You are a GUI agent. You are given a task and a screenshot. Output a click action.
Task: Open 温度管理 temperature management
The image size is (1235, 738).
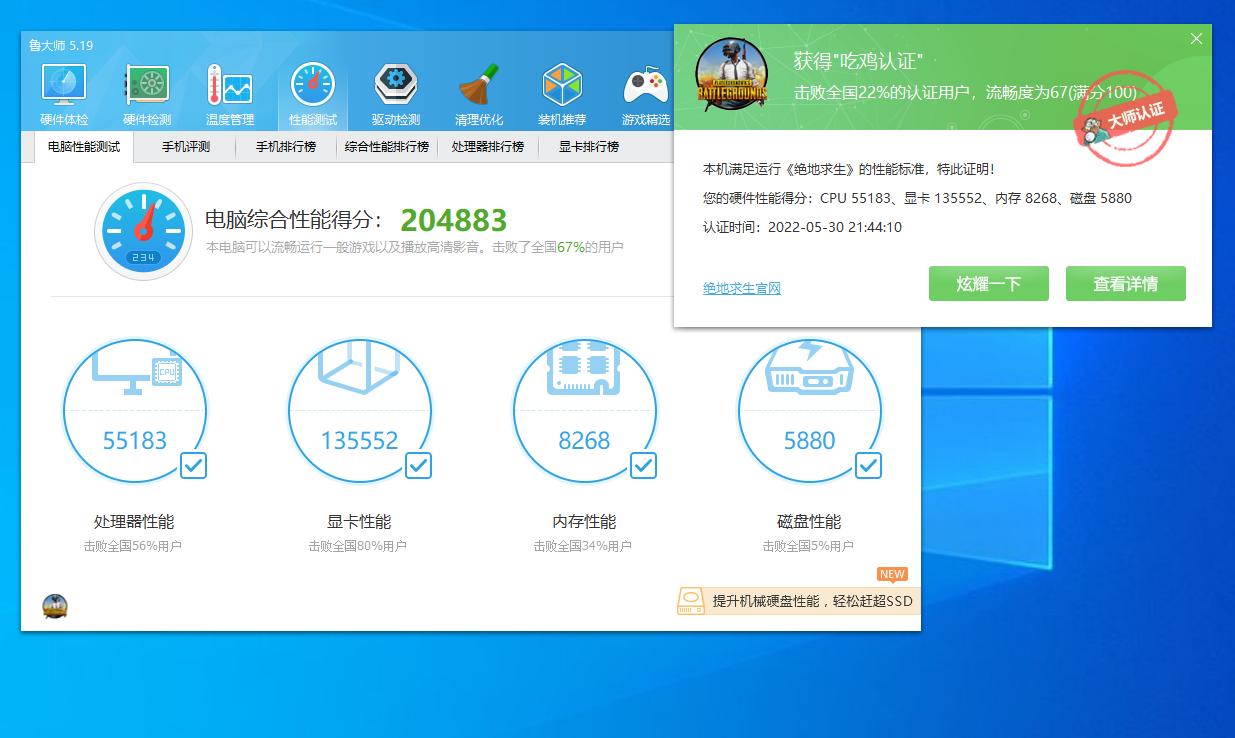[x=229, y=90]
